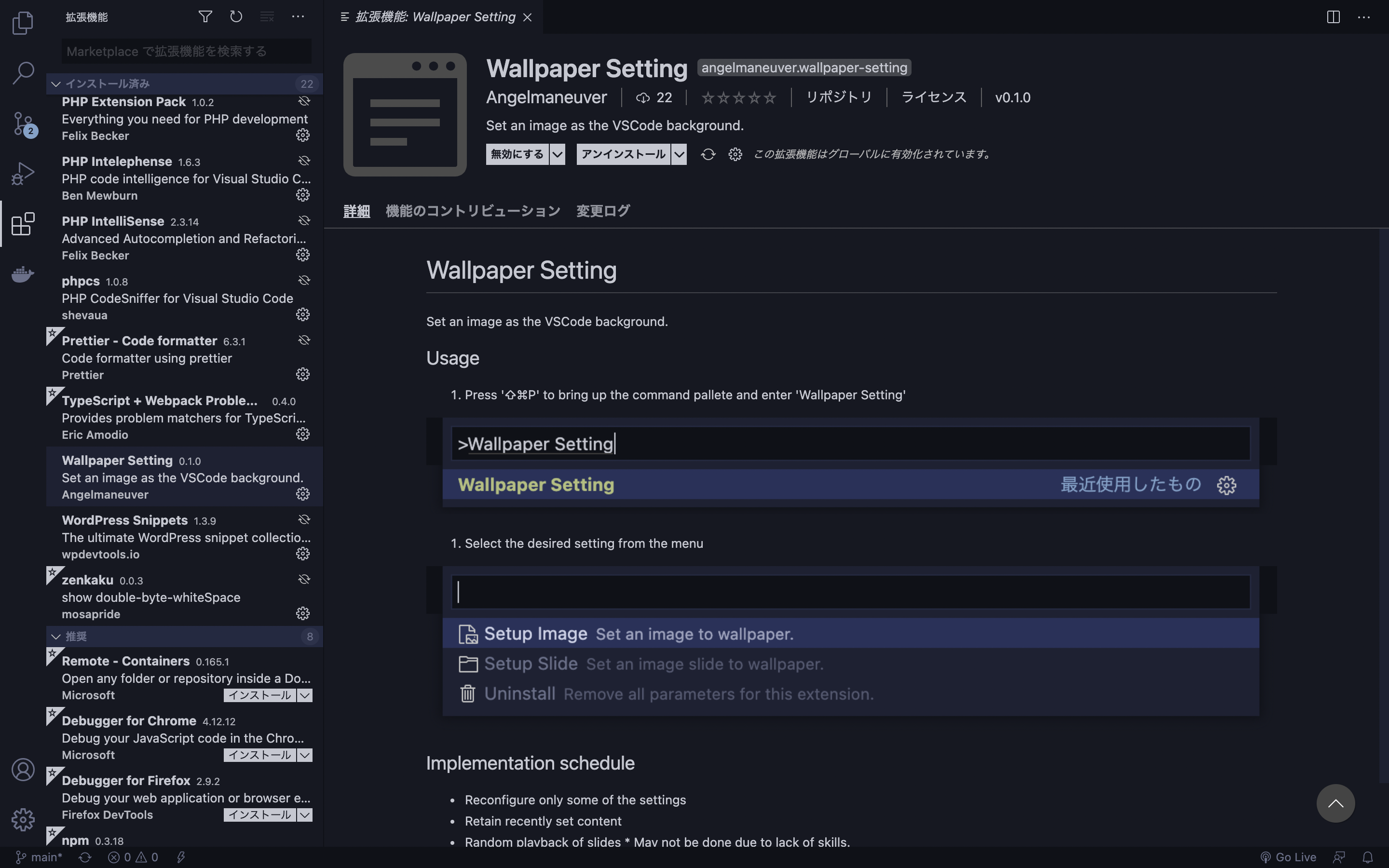
Task: Clear extension search results icon
Action: 267,17
